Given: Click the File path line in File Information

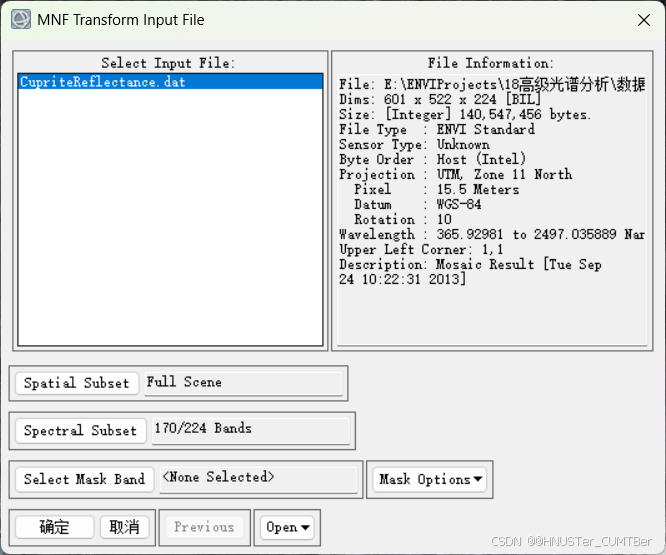Looking at the screenshot, I should click(x=492, y=85).
